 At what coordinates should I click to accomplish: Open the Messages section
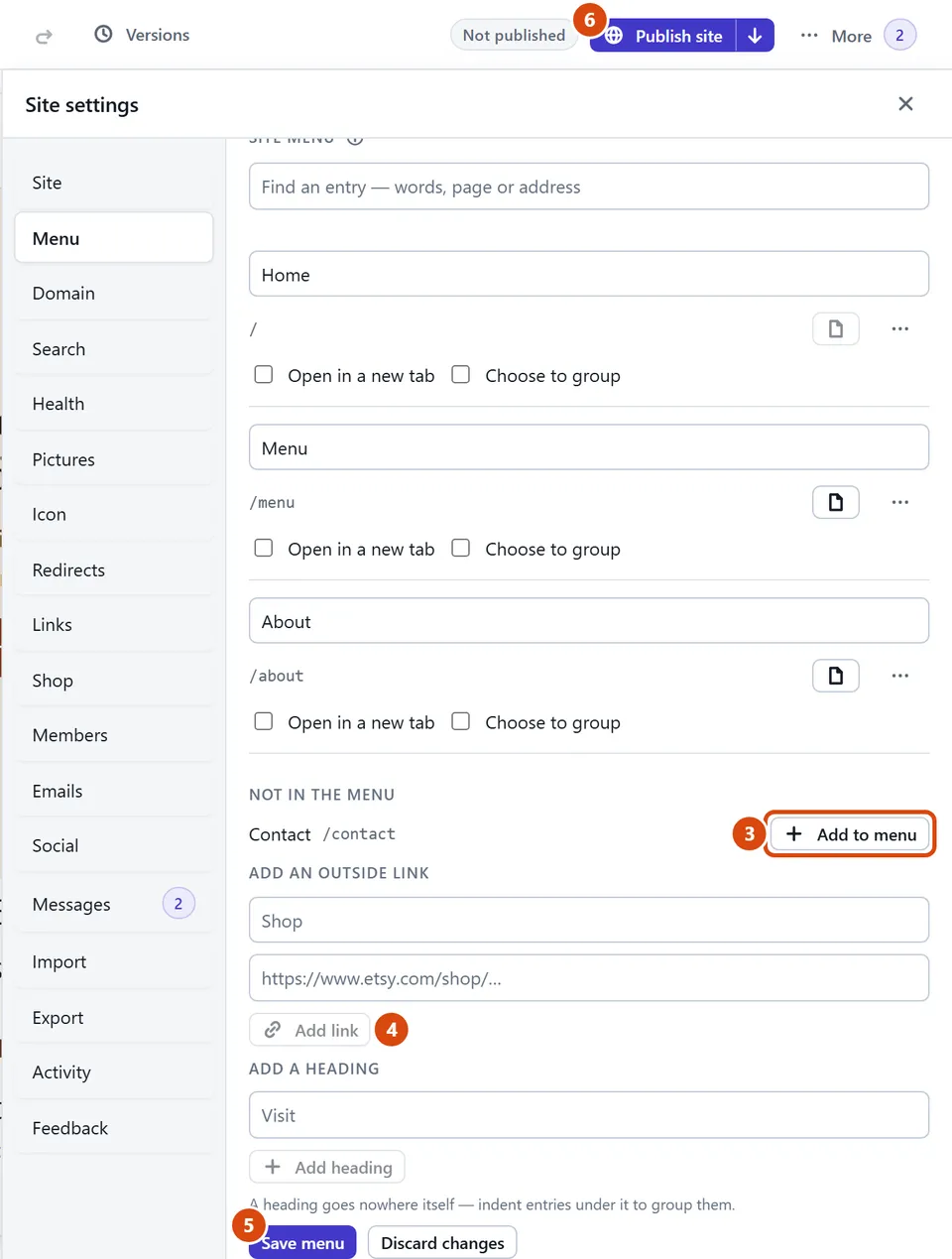(114, 904)
